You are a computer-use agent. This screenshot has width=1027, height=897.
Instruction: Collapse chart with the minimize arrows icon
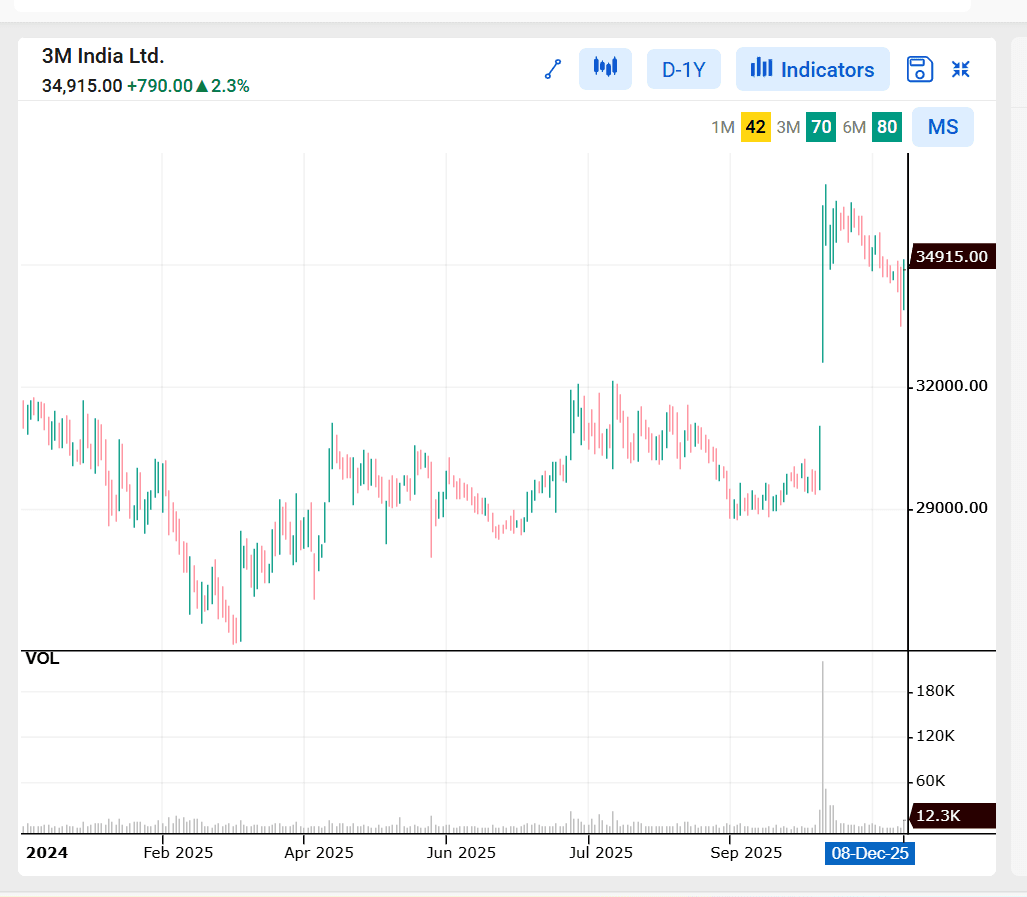point(960,69)
